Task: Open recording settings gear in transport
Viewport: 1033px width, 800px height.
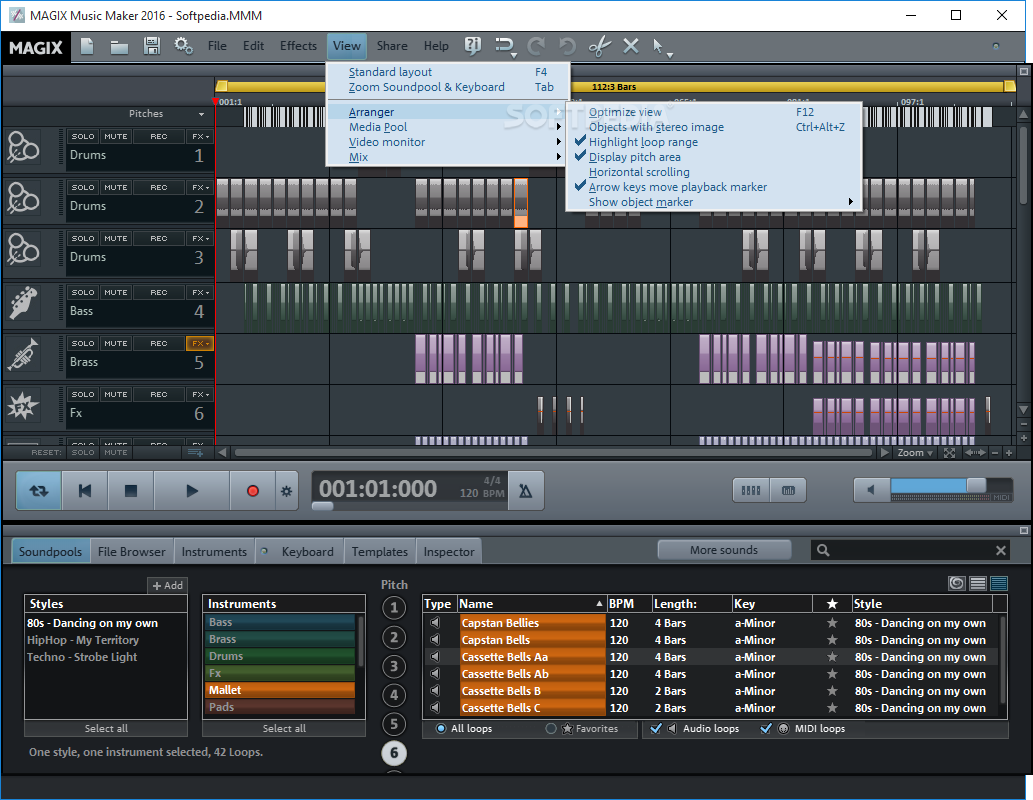Action: 286,491
